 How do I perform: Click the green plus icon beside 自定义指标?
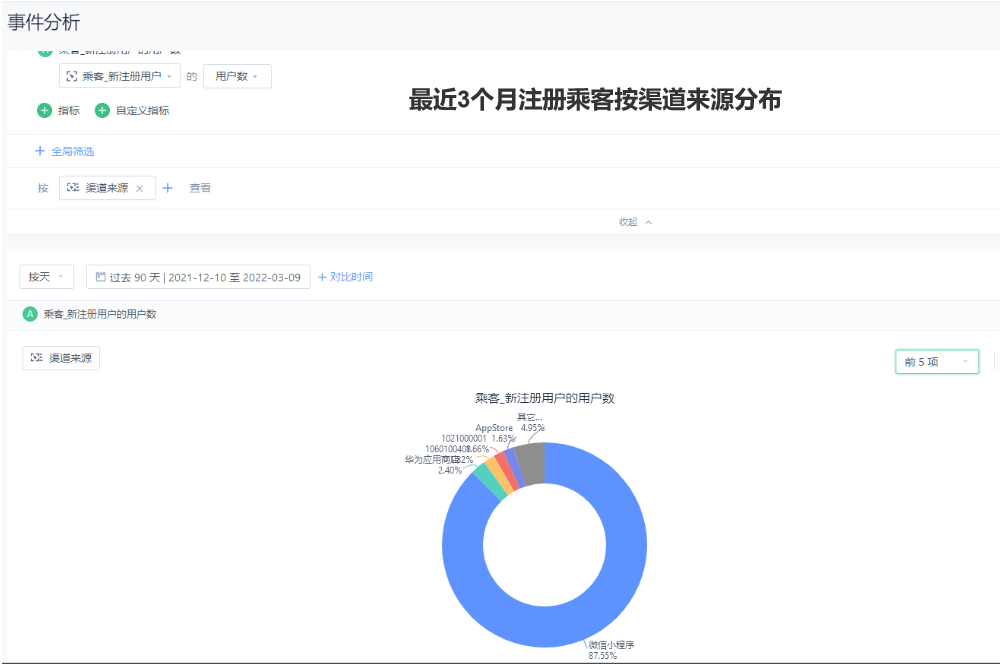[102, 111]
